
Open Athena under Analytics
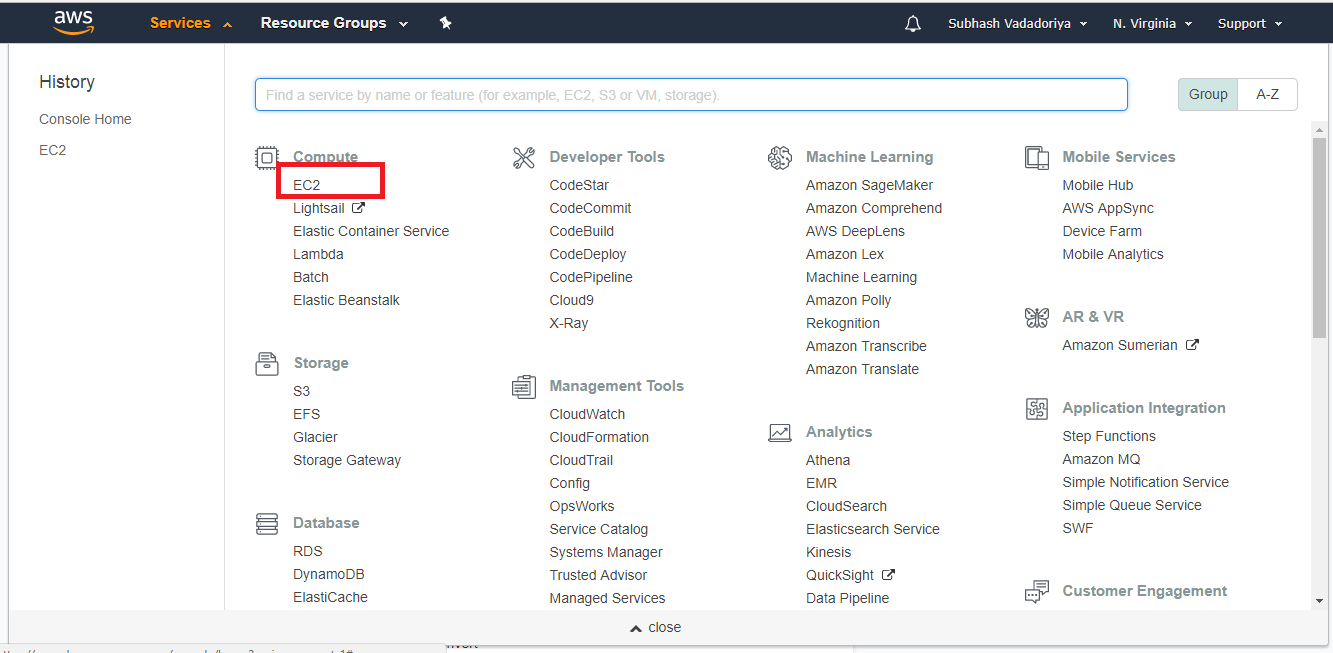point(828,460)
